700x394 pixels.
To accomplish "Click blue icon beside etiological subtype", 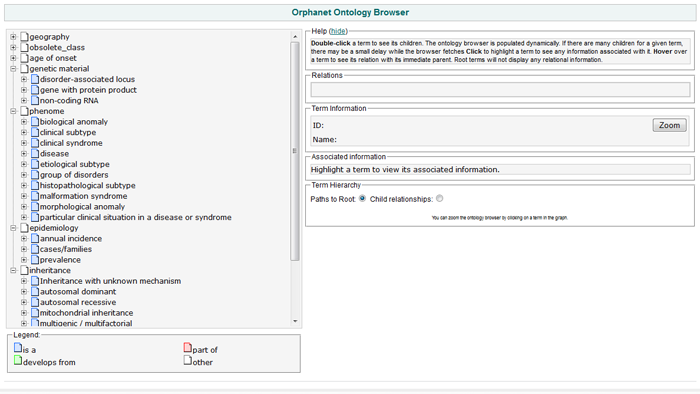I will 35,164.
